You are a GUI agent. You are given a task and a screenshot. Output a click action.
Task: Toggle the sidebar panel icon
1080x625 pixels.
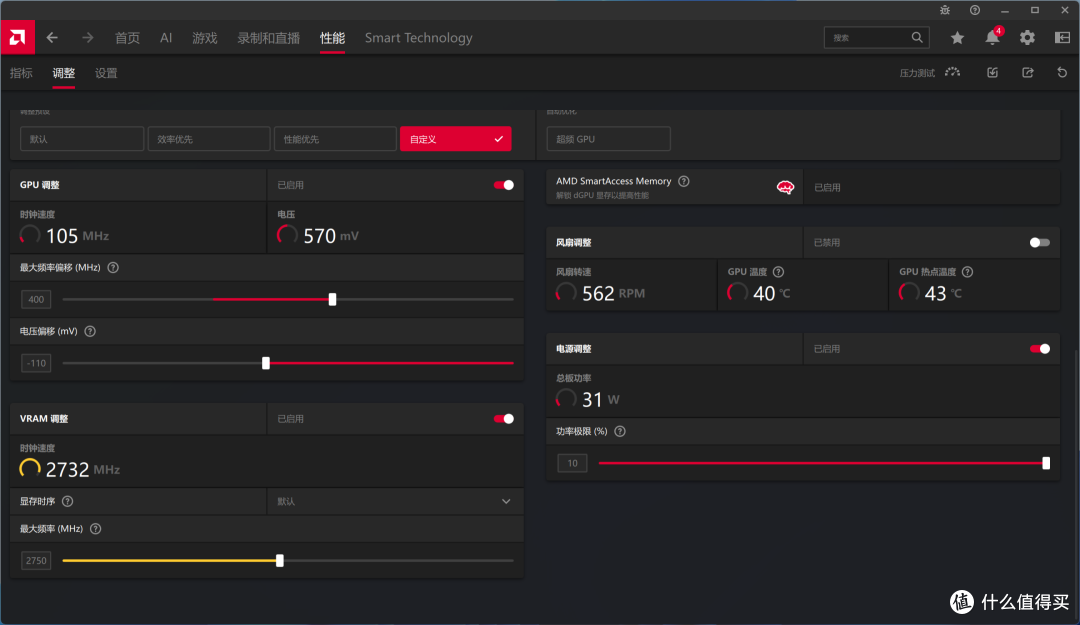(x=1062, y=38)
